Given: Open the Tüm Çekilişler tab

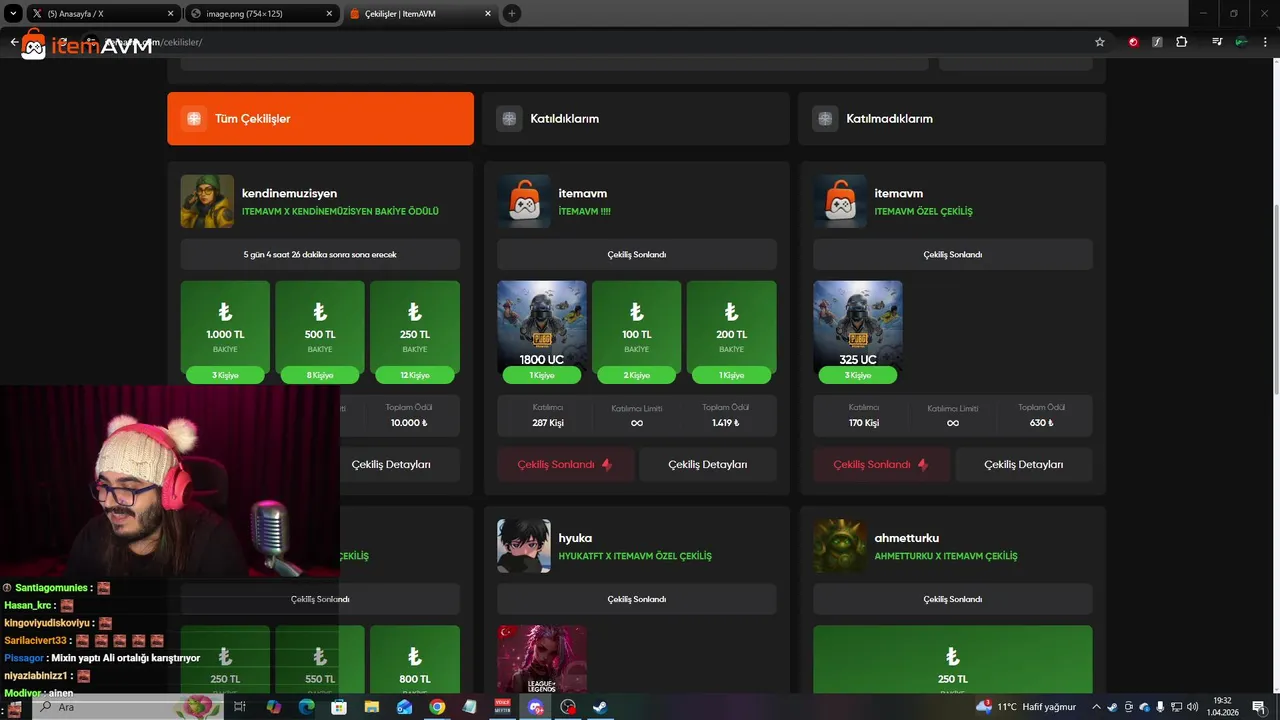Looking at the screenshot, I should pos(320,118).
